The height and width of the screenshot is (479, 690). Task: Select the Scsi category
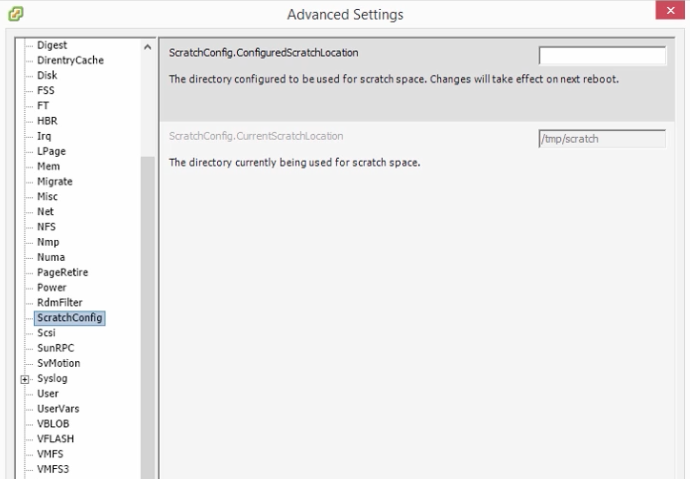click(x=46, y=333)
